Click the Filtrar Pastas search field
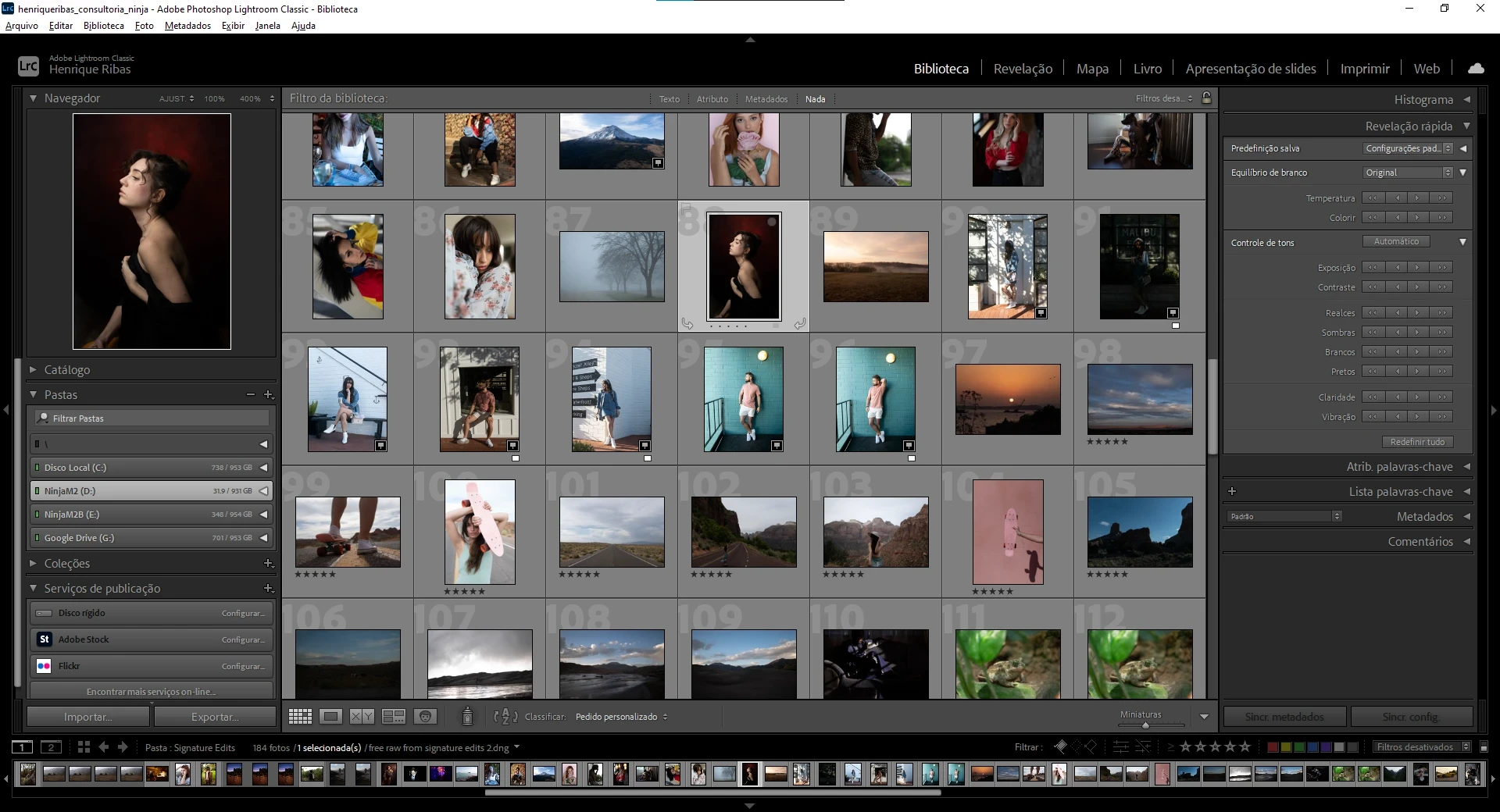1500x812 pixels. [152, 418]
